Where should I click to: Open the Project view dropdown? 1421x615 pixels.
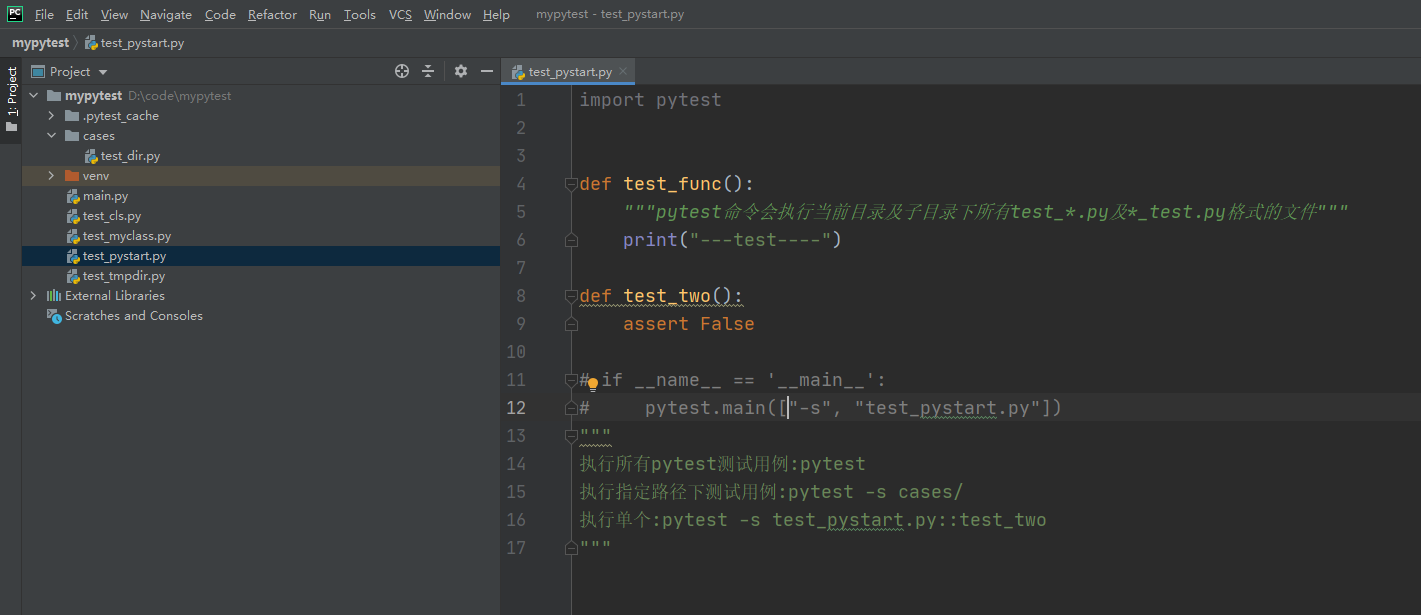pyautogui.click(x=103, y=72)
